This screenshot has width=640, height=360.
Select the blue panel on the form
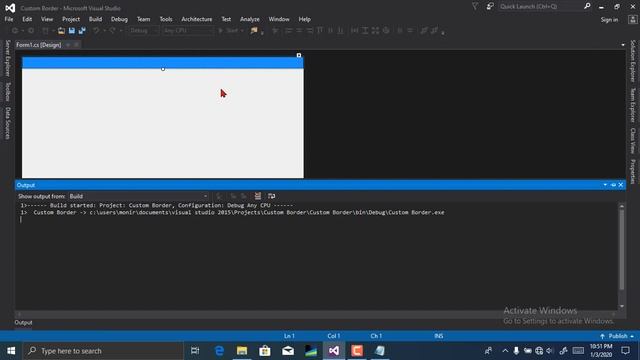(162, 62)
